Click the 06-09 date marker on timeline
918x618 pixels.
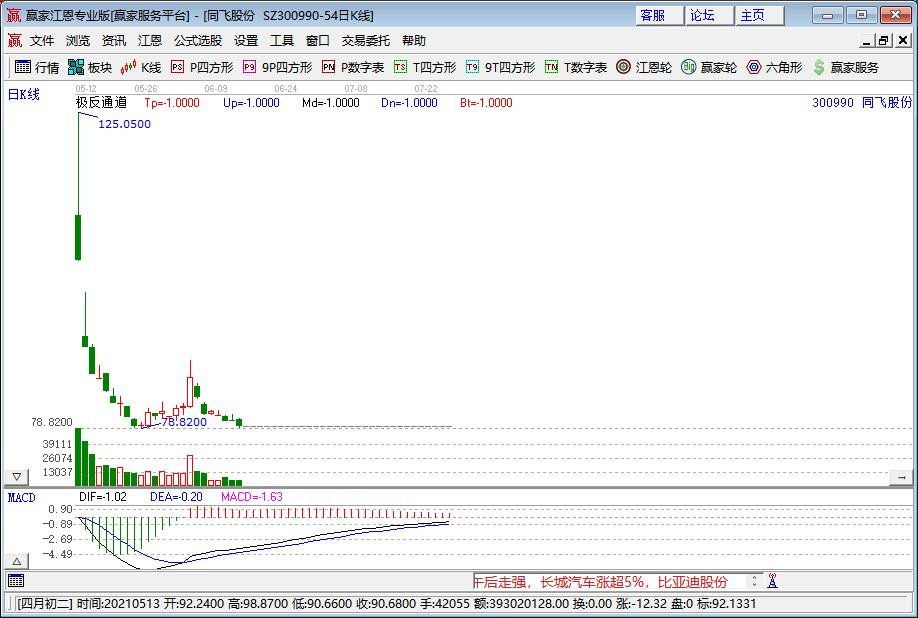pyautogui.click(x=216, y=88)
